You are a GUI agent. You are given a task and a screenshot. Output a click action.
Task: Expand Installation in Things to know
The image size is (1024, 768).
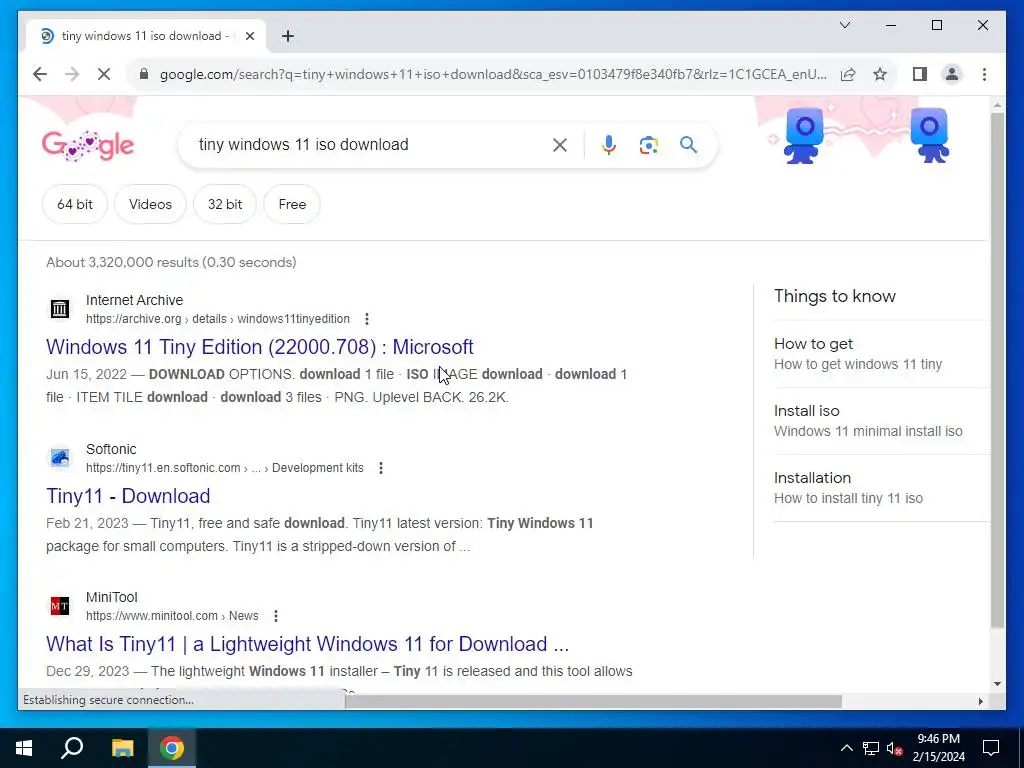pyautogui.click(x=880, y=488)
